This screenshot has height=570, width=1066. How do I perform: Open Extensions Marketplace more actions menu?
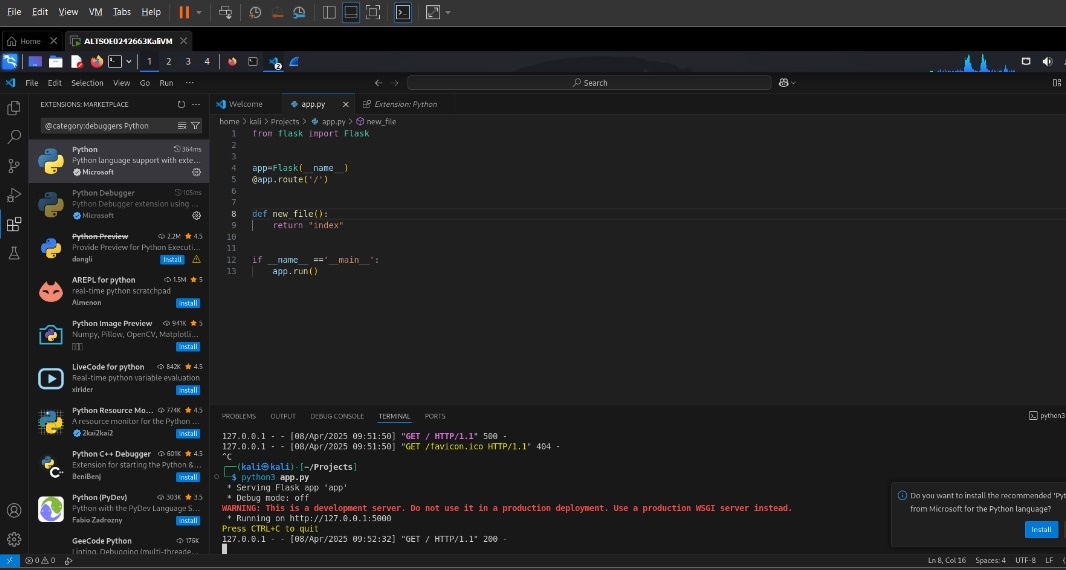[196, 104]
